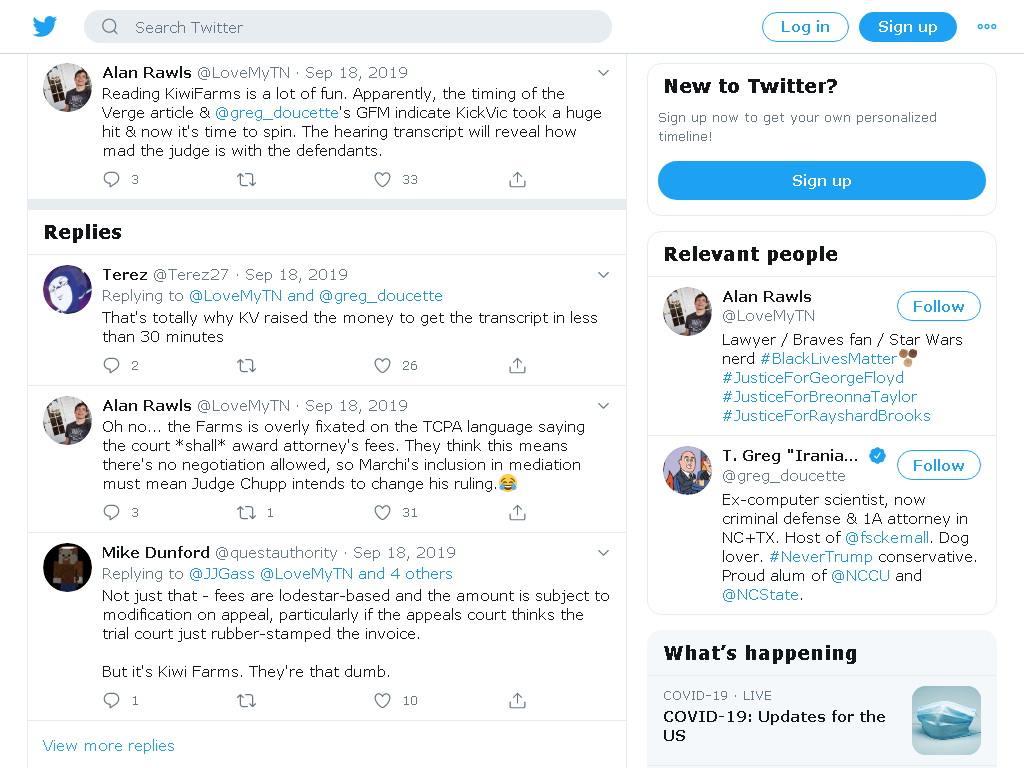The height and width of the screenshot is (768, 1024).
Task: Like Terez's reply with 26 likes
Action: (x=383, y=366)
